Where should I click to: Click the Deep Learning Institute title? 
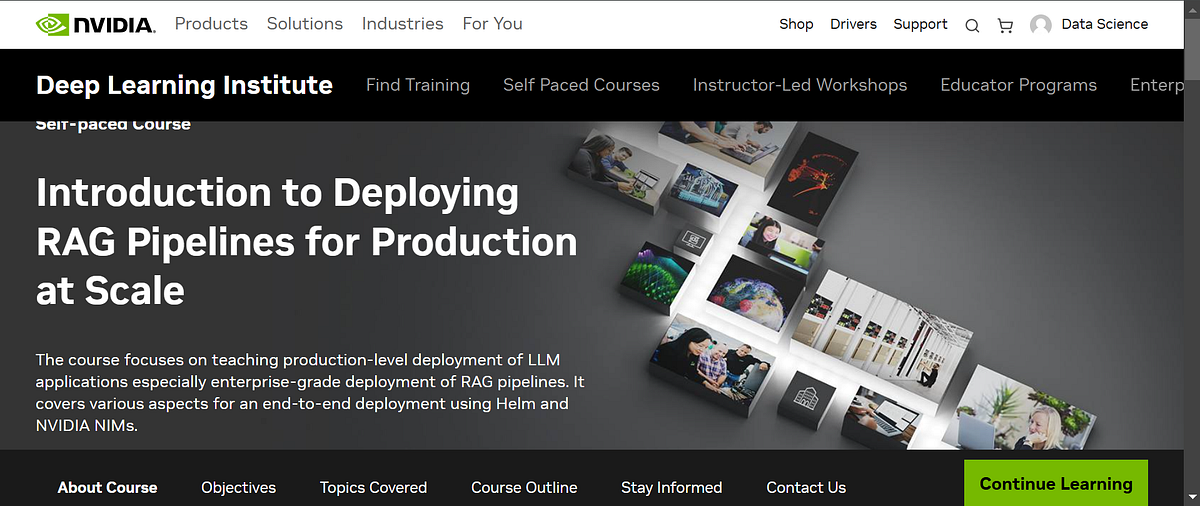(184, 85)
